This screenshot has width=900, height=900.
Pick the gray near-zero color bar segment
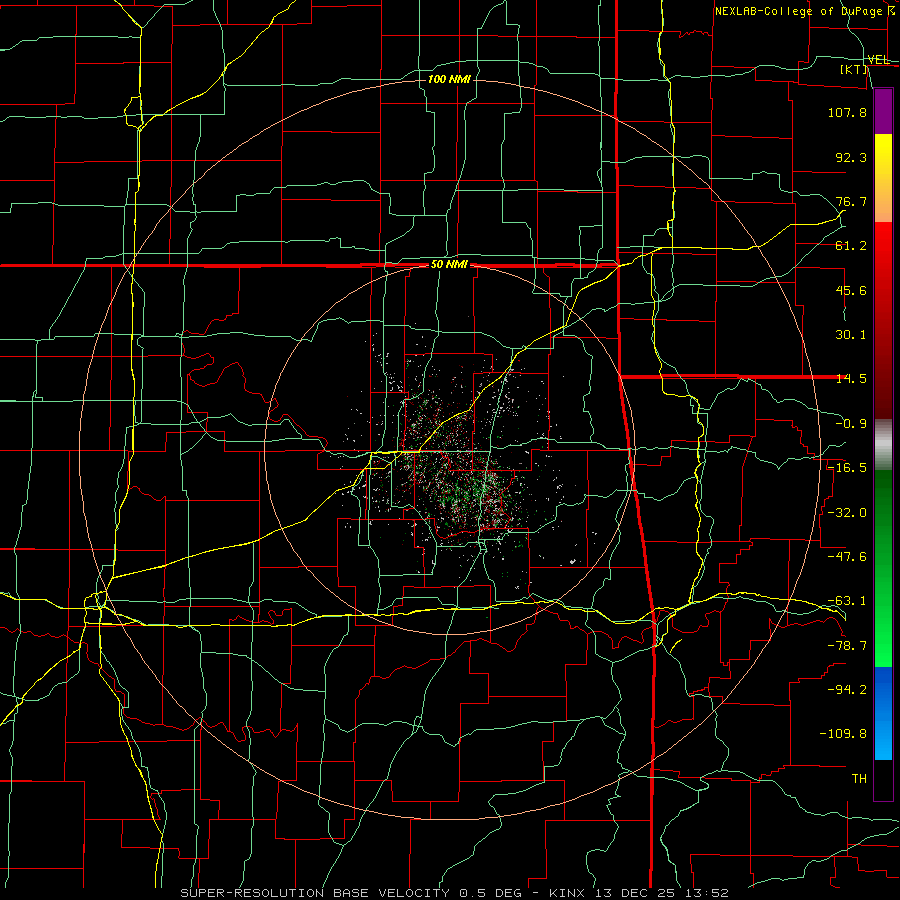coord(883,445)
